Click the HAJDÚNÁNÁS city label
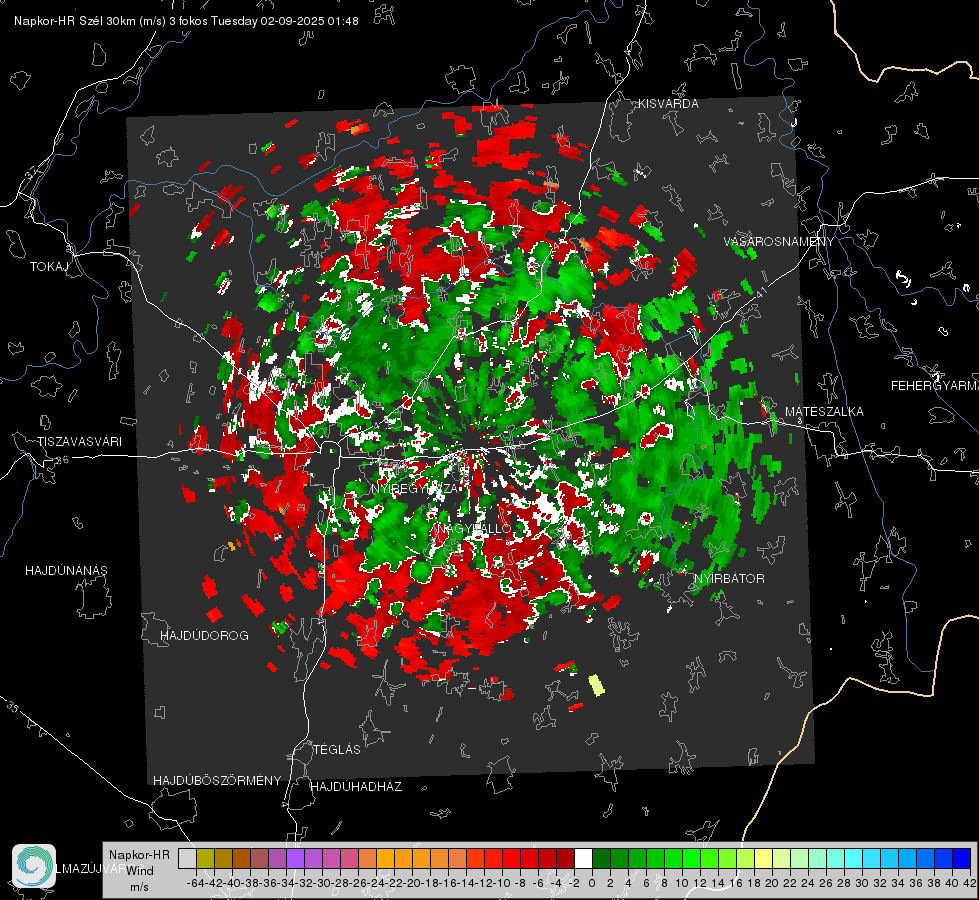979x900 pixels. (66, 571)
